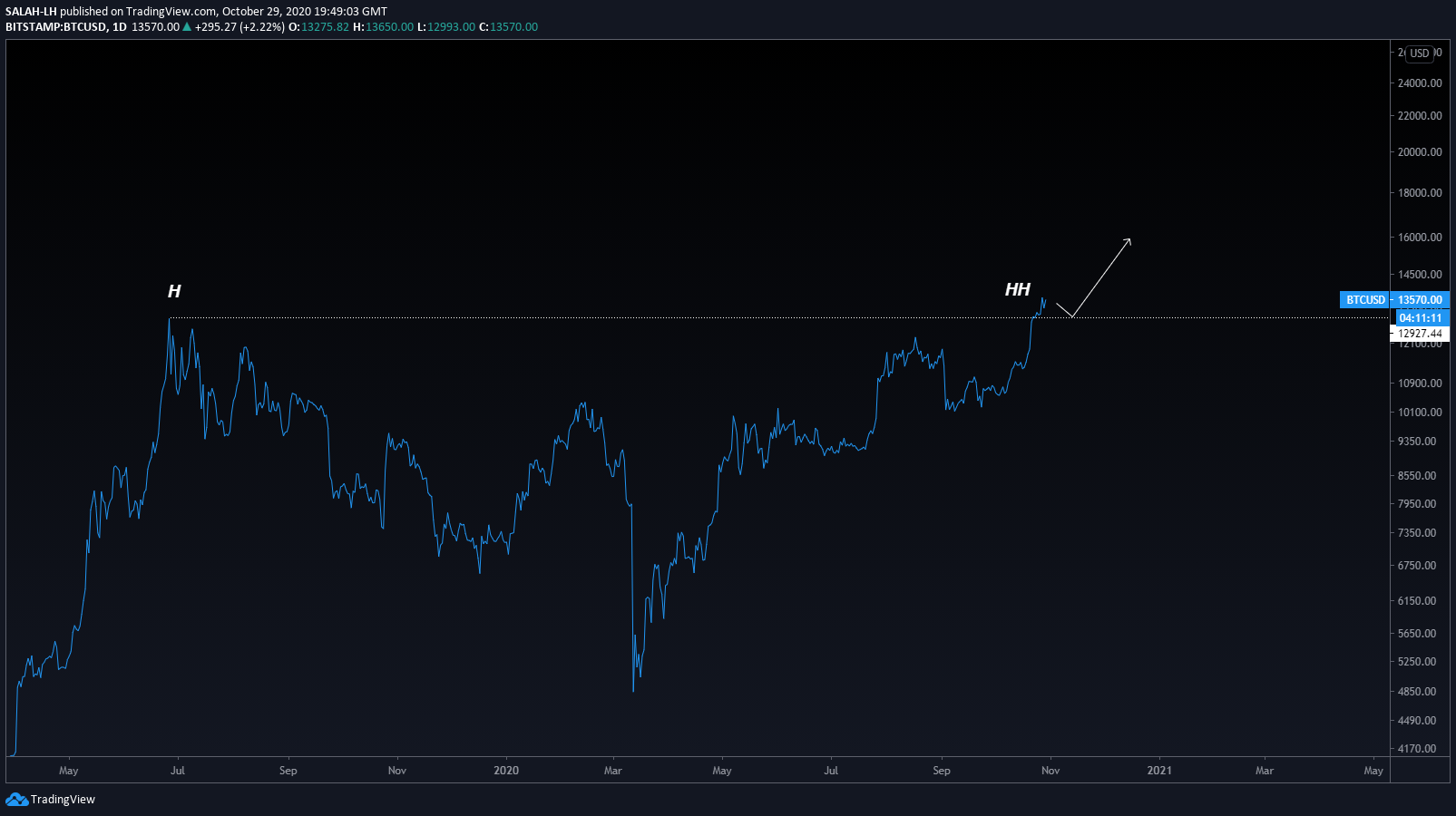
Task: Click the BITSTAMP:BTCUSD symbol title
Action: (56, 27)
